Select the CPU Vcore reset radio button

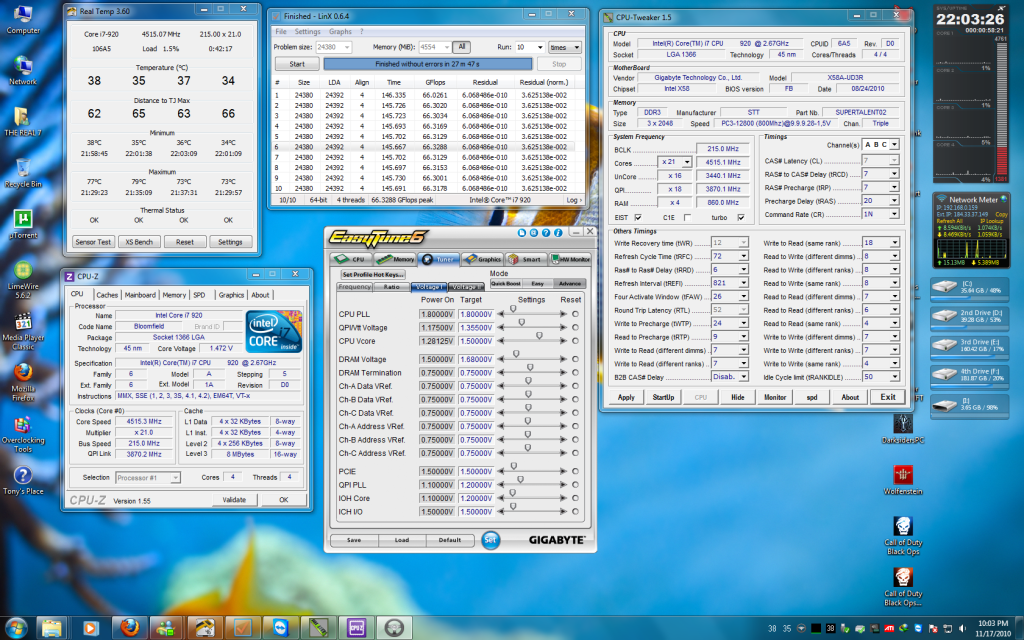click(575, 341)
